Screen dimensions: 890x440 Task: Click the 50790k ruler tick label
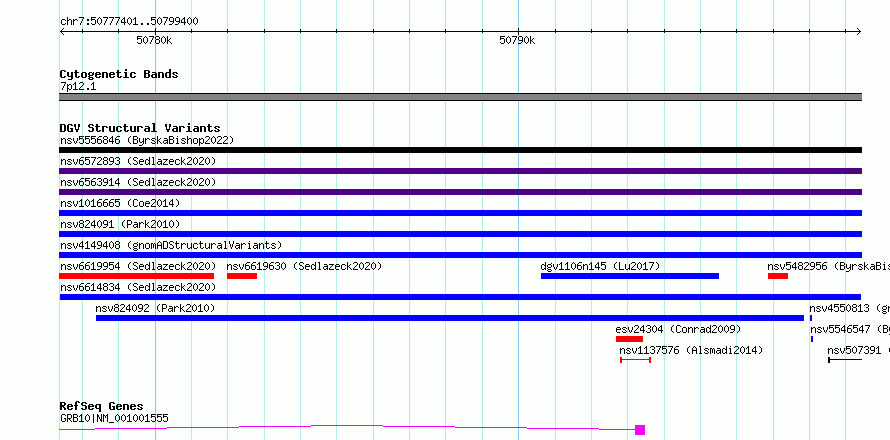[517, 40]
